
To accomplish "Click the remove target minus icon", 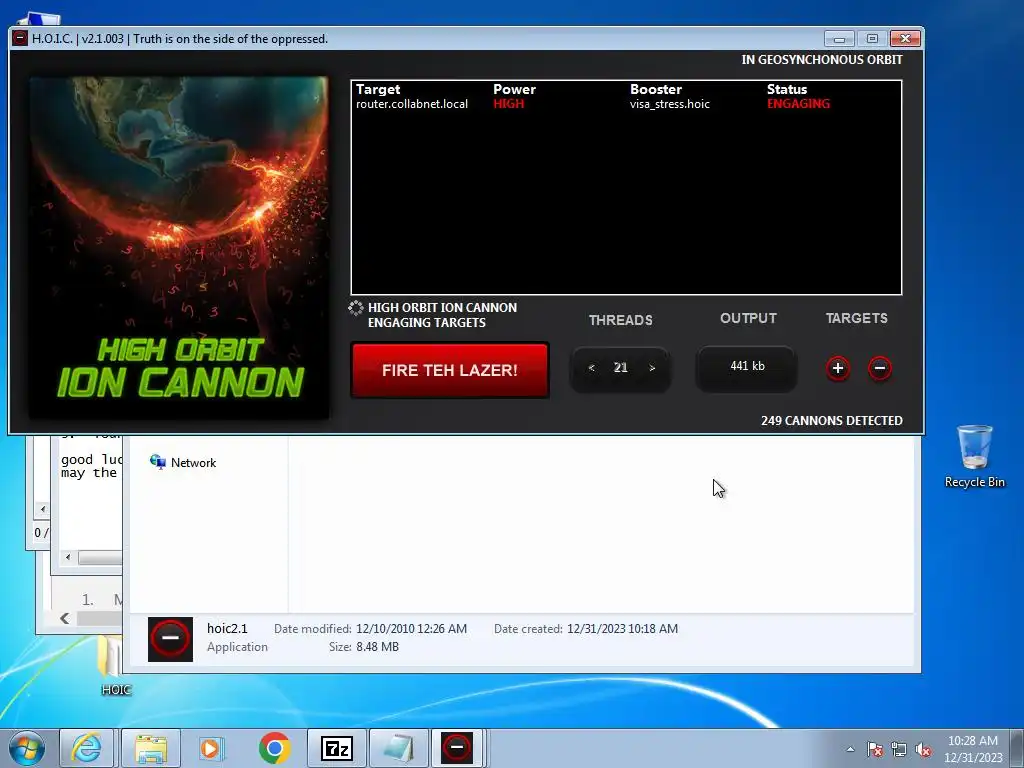I will tap(880, 368).
